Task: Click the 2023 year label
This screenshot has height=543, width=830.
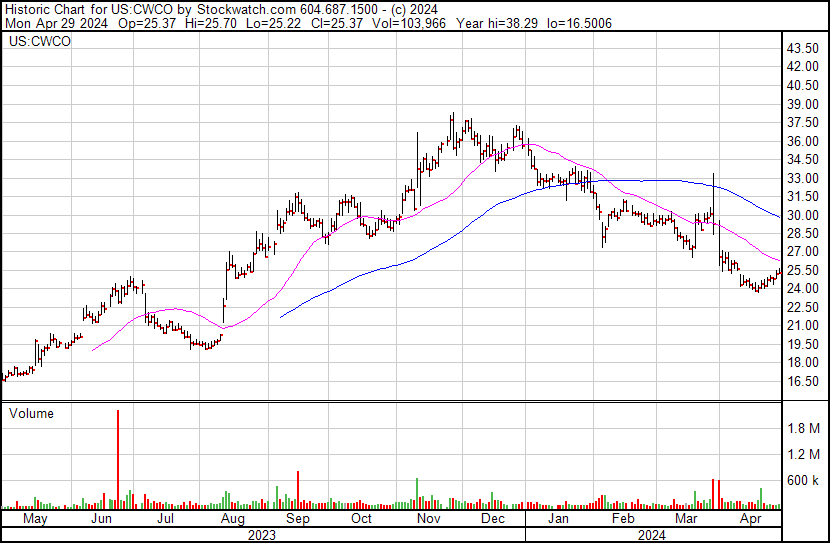Action: [261, 535]
